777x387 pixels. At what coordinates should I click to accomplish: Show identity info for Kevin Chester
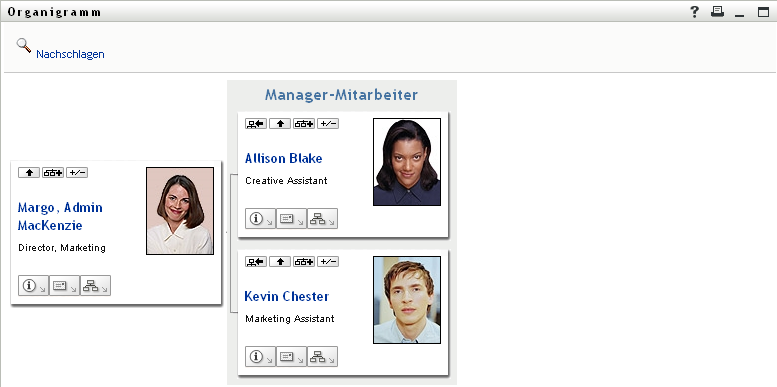pos(260,357)
